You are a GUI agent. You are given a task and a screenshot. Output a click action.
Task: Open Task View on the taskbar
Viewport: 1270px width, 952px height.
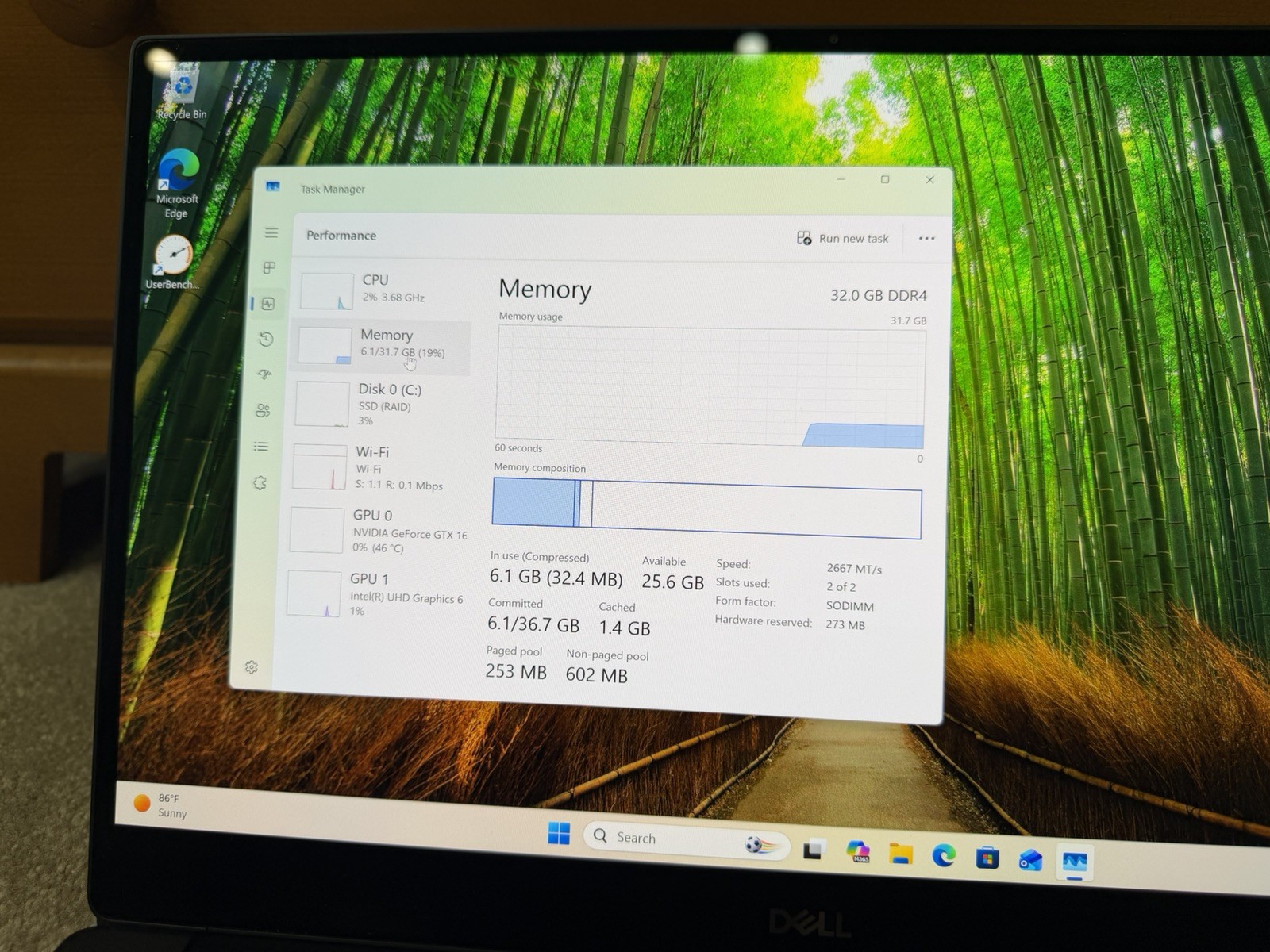click(814, 850)
